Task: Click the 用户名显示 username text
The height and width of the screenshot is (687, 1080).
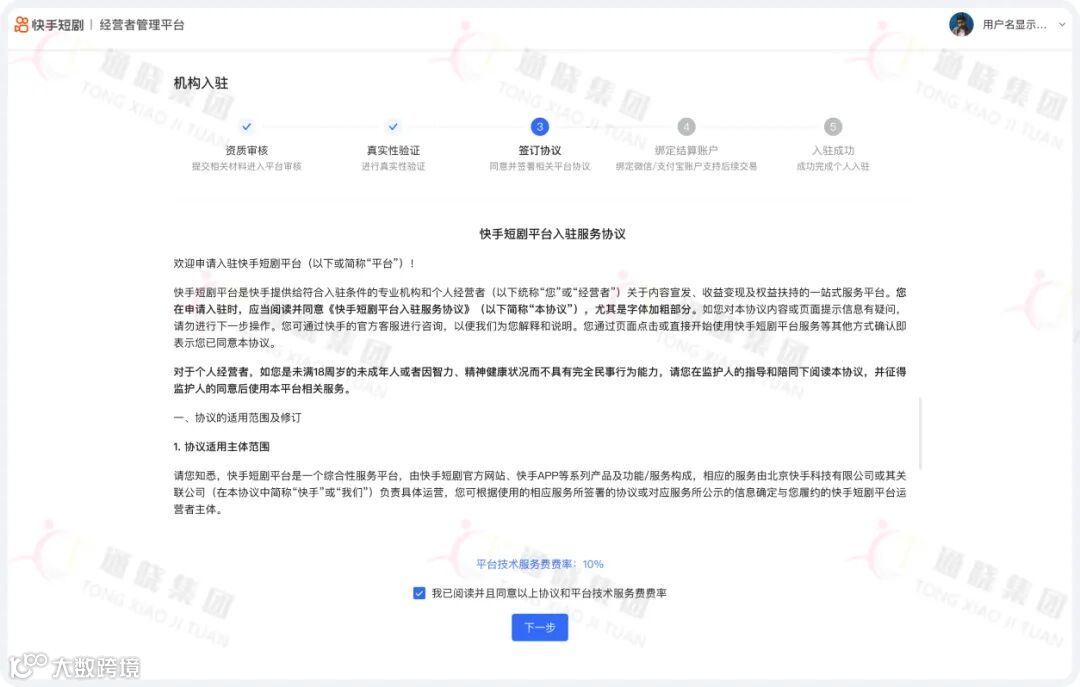Action: click(x=1014, y=25)
